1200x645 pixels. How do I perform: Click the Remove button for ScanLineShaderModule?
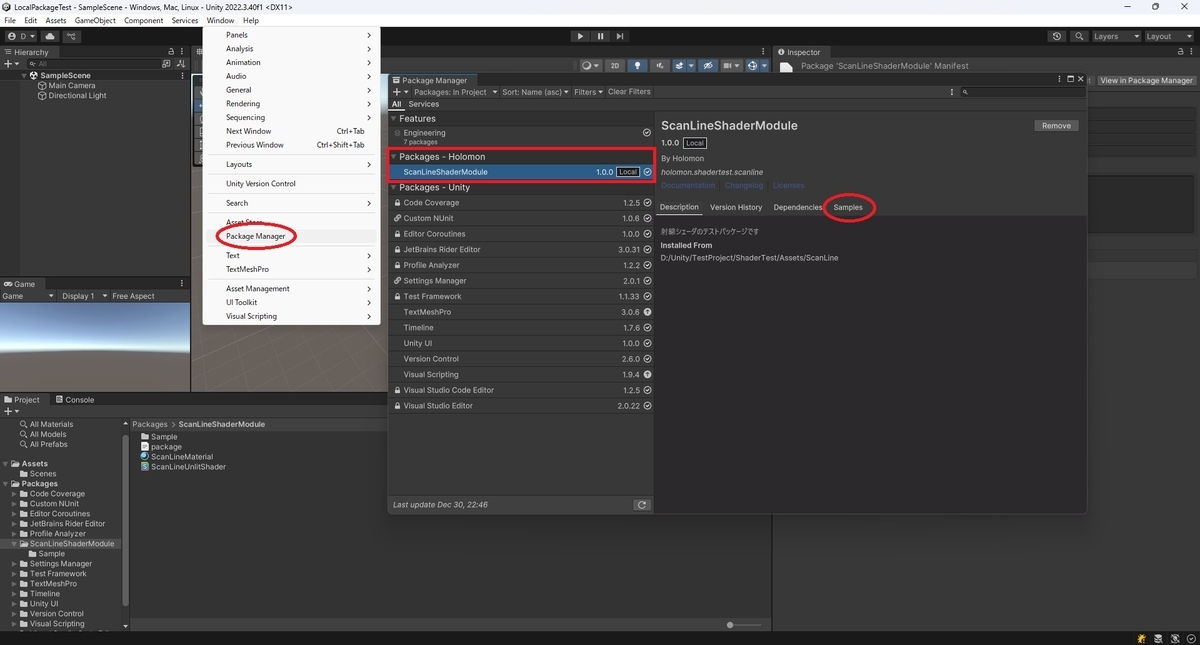click(1057, 125)
